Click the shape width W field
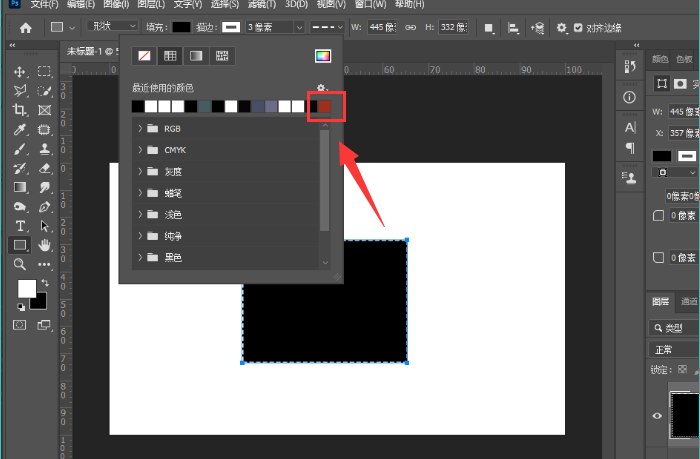 [x=383, y=28]
